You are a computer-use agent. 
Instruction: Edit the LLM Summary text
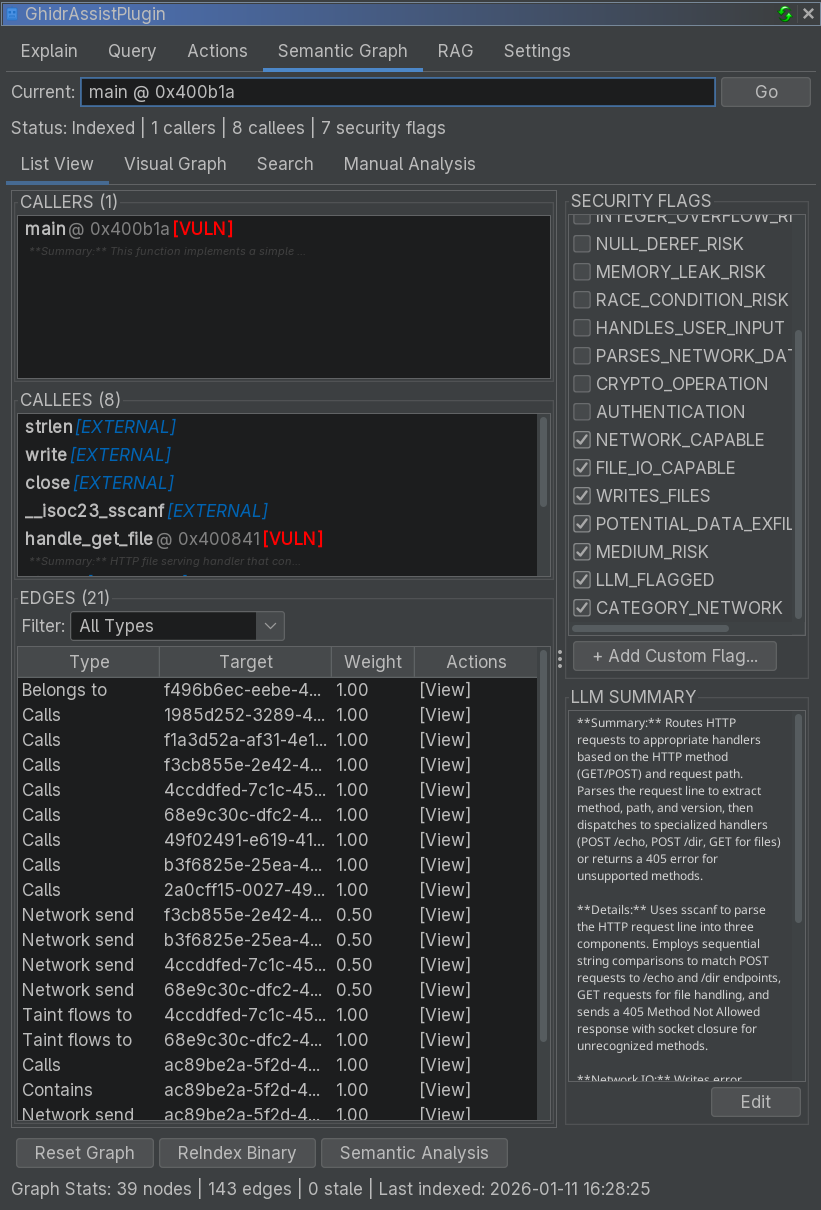click(755, 1101)
